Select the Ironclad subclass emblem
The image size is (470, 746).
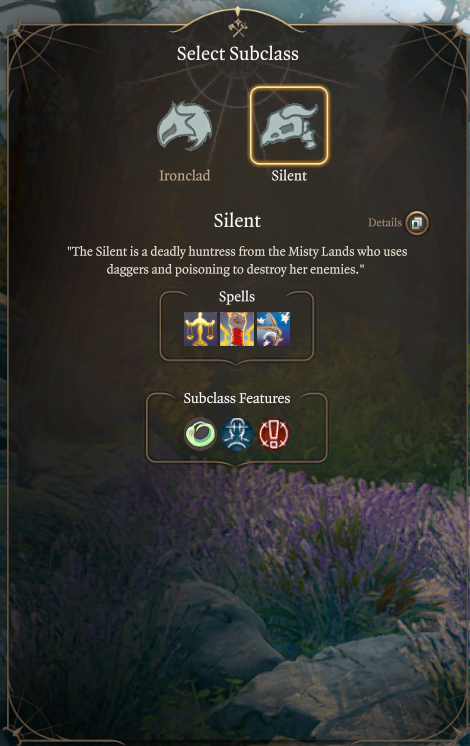click(x=184, y=126)
